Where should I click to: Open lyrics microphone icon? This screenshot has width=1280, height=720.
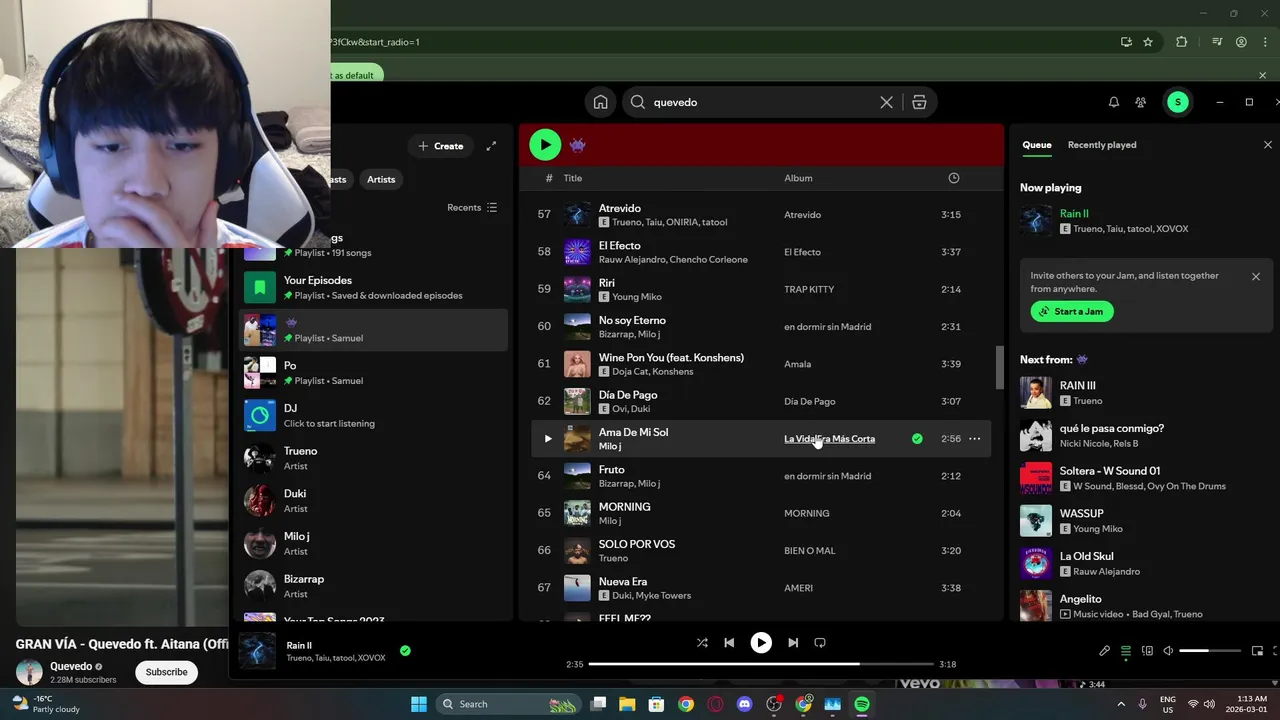[1104, 651]
